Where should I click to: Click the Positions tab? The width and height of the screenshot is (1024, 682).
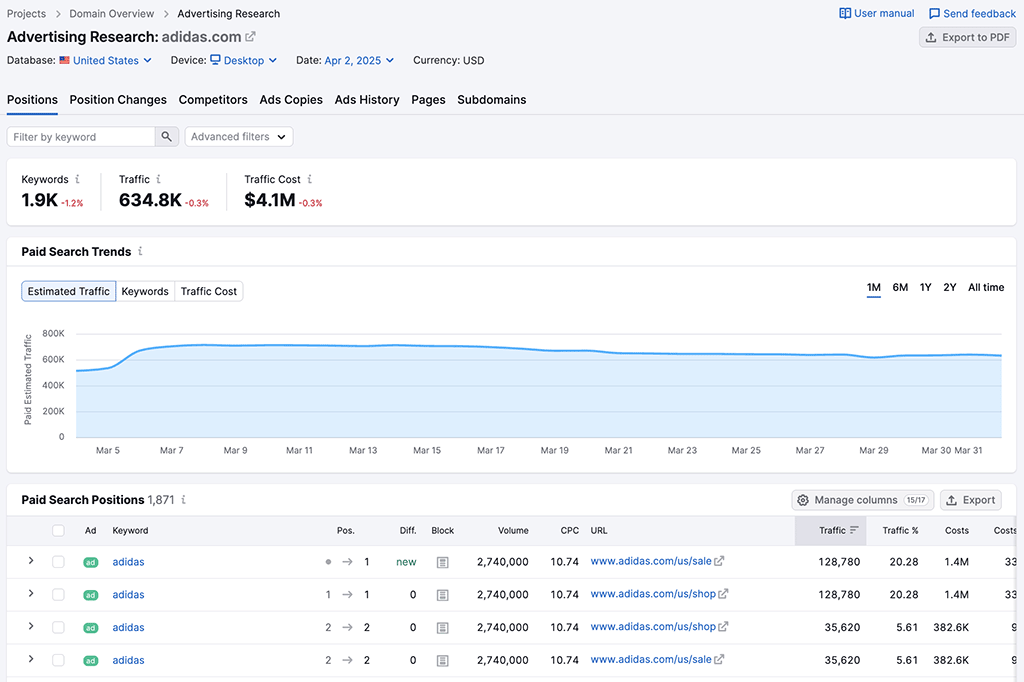coord(32,100)
